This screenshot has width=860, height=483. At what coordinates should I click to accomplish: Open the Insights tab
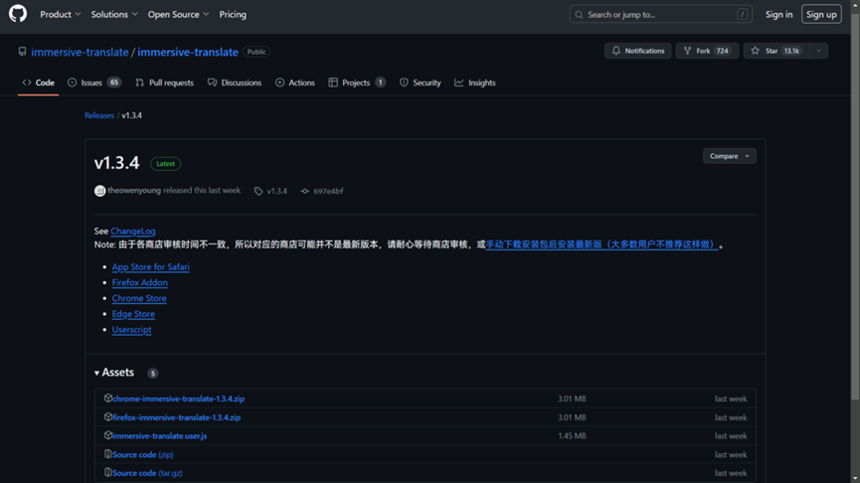click(x=475, y=83)
